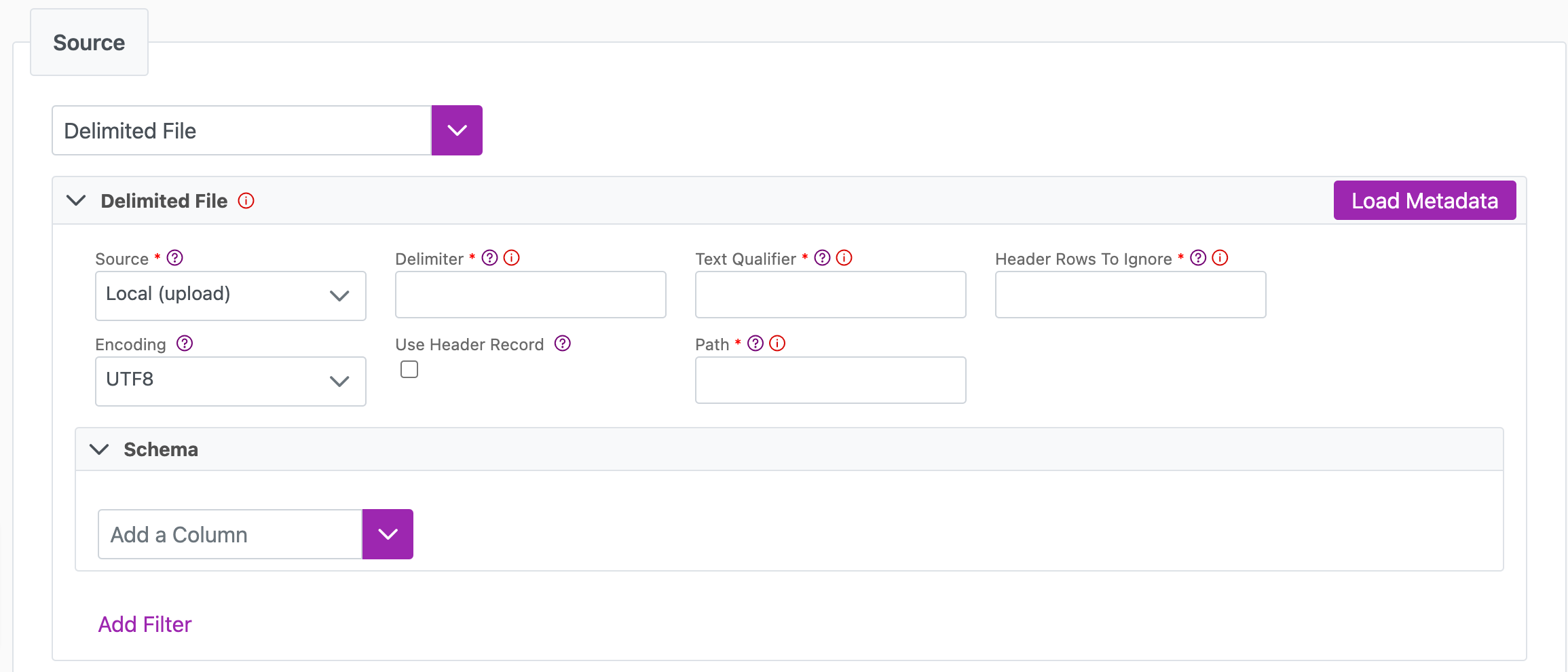This screenshot has width=1568, height=672.
Task: Open the Delimited File source type dropdown
Action: [x=457, y=130]
